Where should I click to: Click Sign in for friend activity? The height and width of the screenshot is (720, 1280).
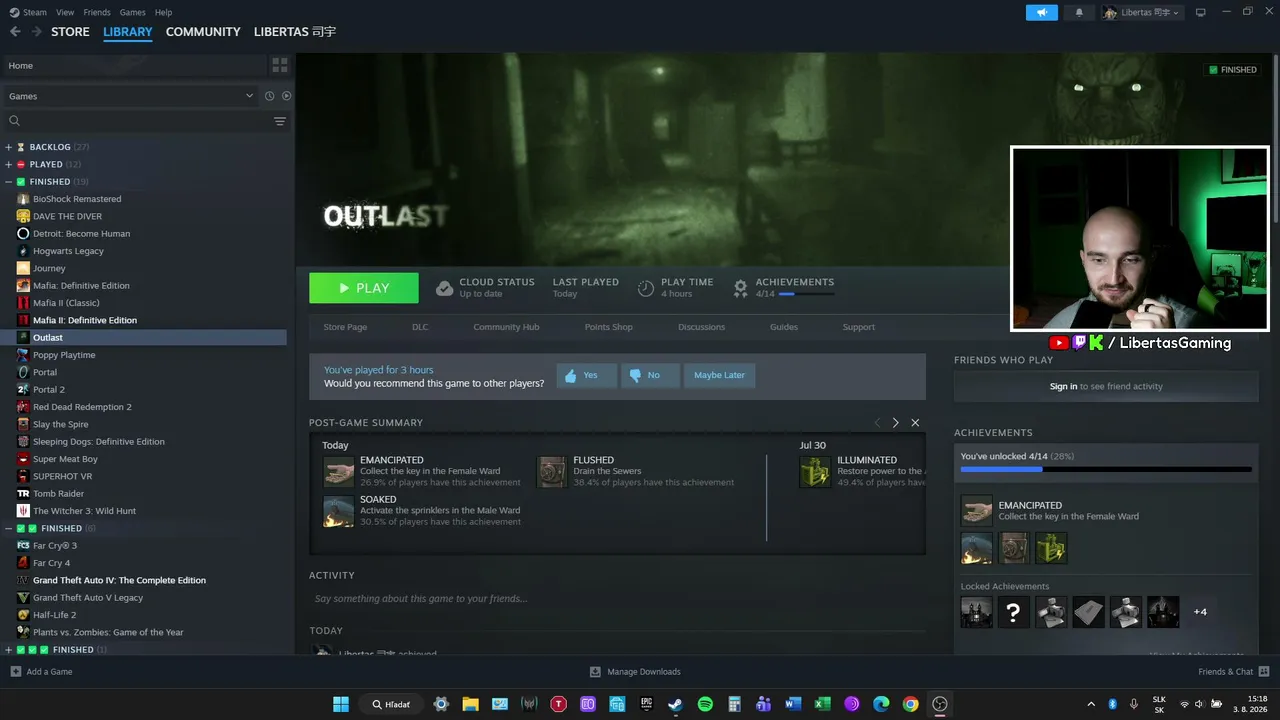point(1064,386)
